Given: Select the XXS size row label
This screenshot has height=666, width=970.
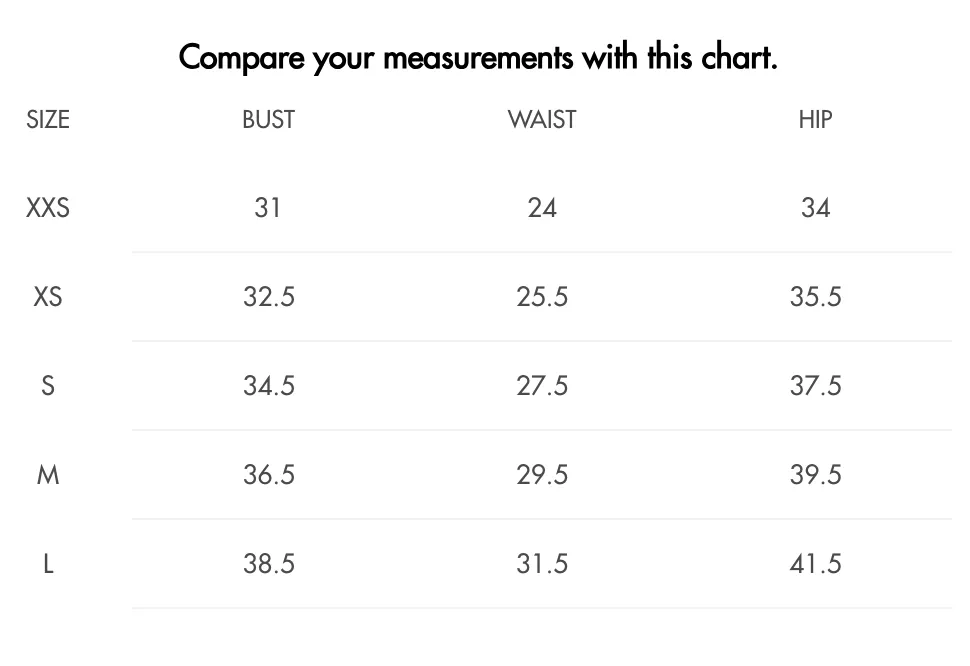Looking at the screenshot, I should click(48, 208).
